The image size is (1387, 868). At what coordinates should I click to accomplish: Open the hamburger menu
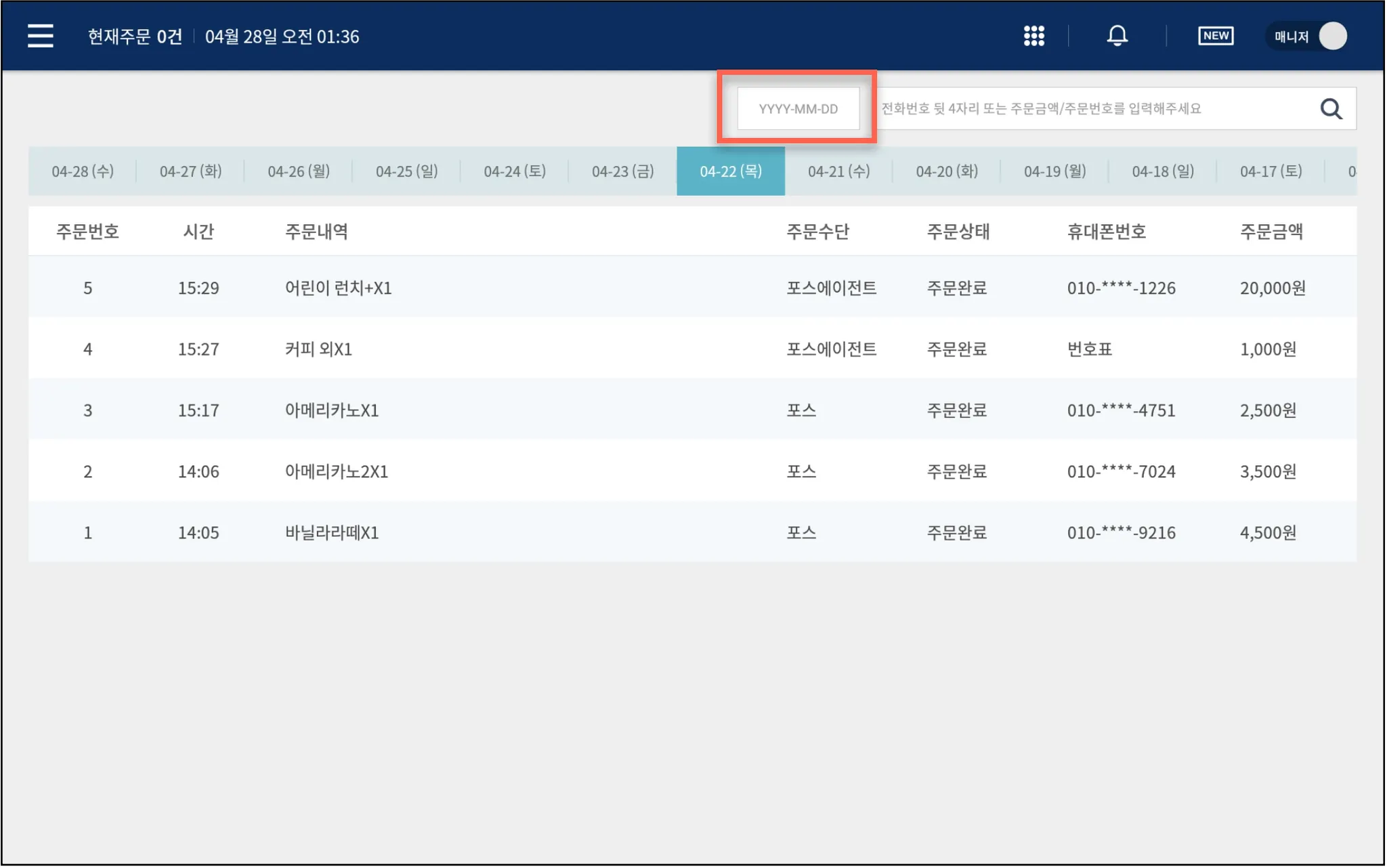[41, 36]
